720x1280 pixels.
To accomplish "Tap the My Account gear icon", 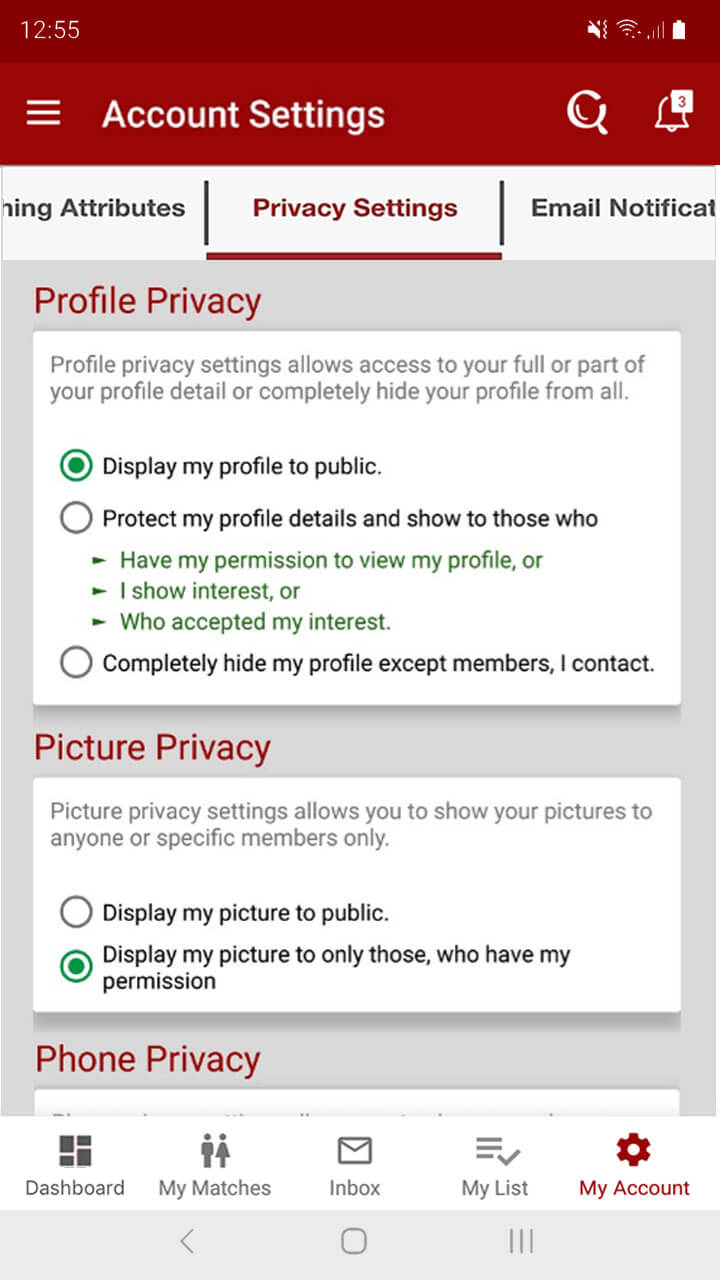I will pyautogui.click(x=634, y=1151).
